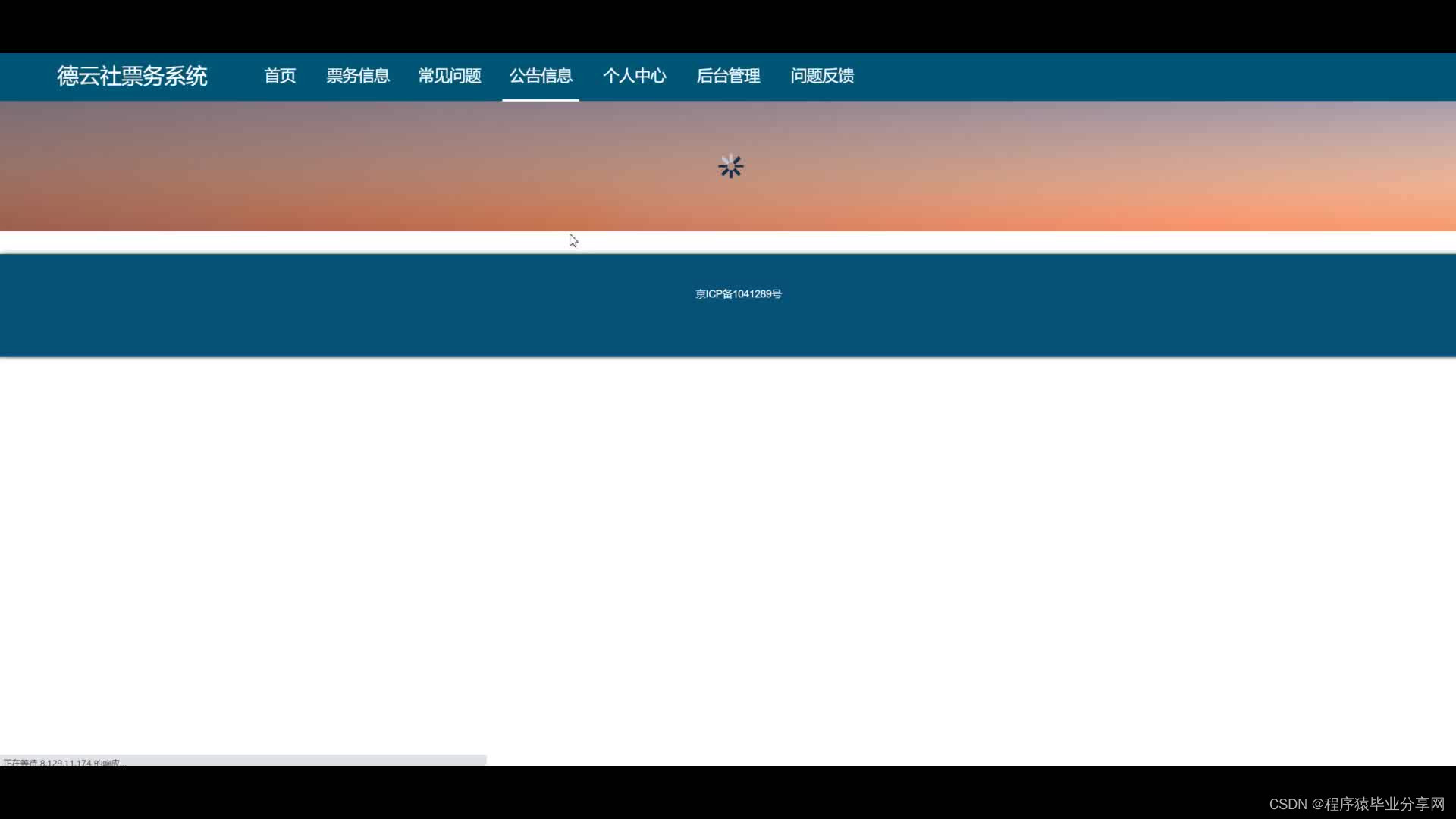Click the white underline below 公告信息
Screen dimensions: 1456x819
coord(541,99)
